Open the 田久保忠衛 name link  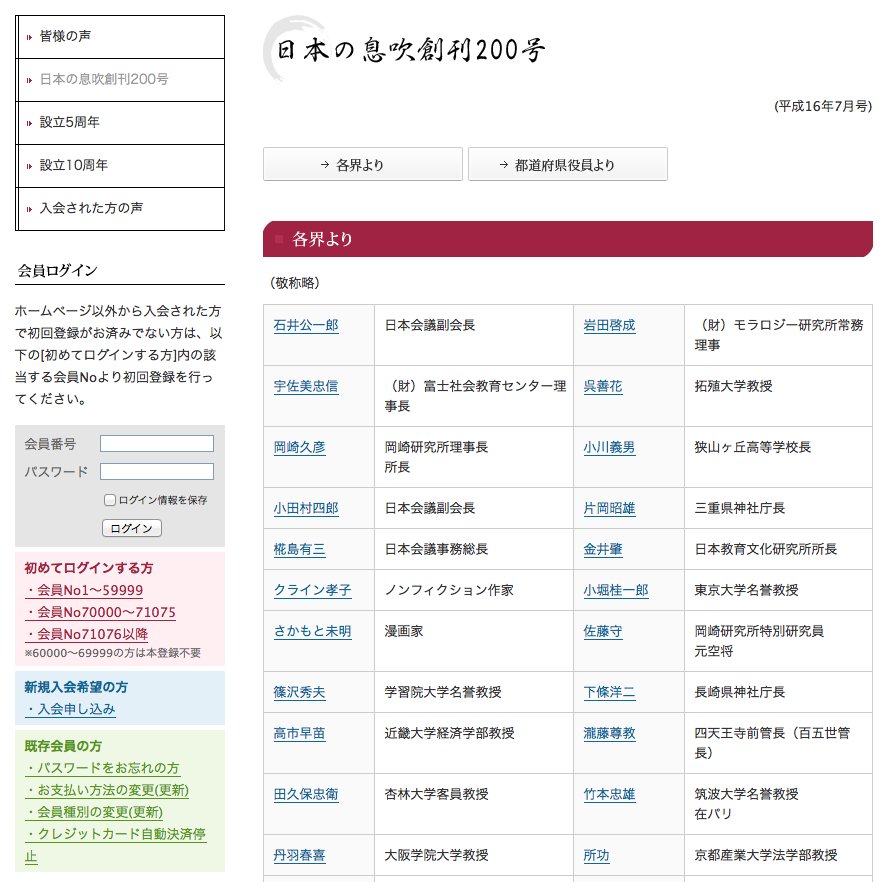(x=306, y=795)
